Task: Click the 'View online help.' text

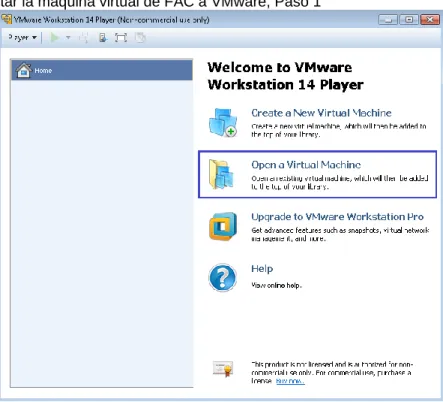Action: coord(276,285)
